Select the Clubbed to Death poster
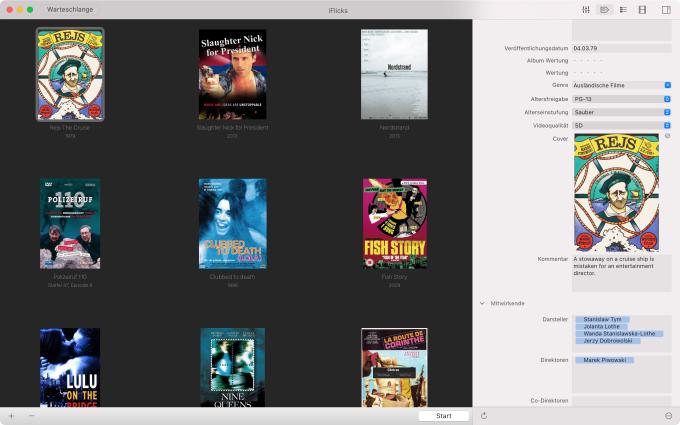The width and height of the screenshot is (680, 425). pos(232,223)
